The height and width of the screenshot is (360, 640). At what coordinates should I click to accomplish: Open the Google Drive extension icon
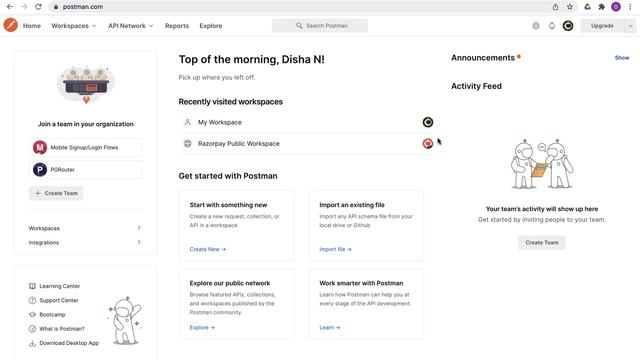[587, 7]
